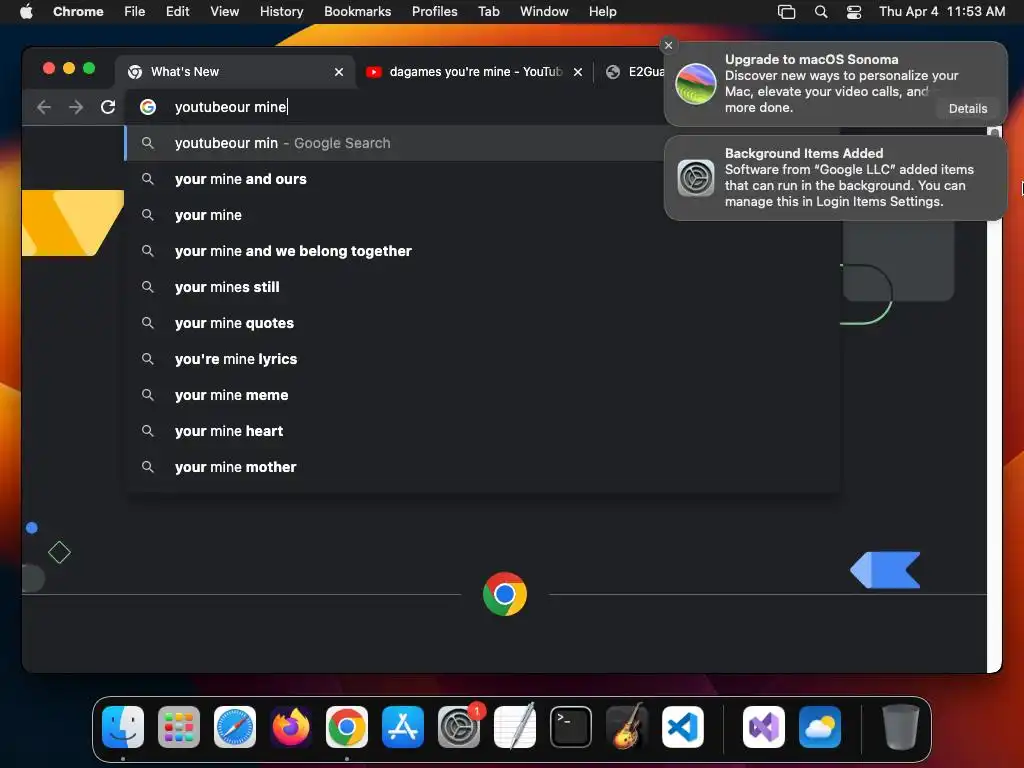Open the Bookmarks menu

pos(357,12)
